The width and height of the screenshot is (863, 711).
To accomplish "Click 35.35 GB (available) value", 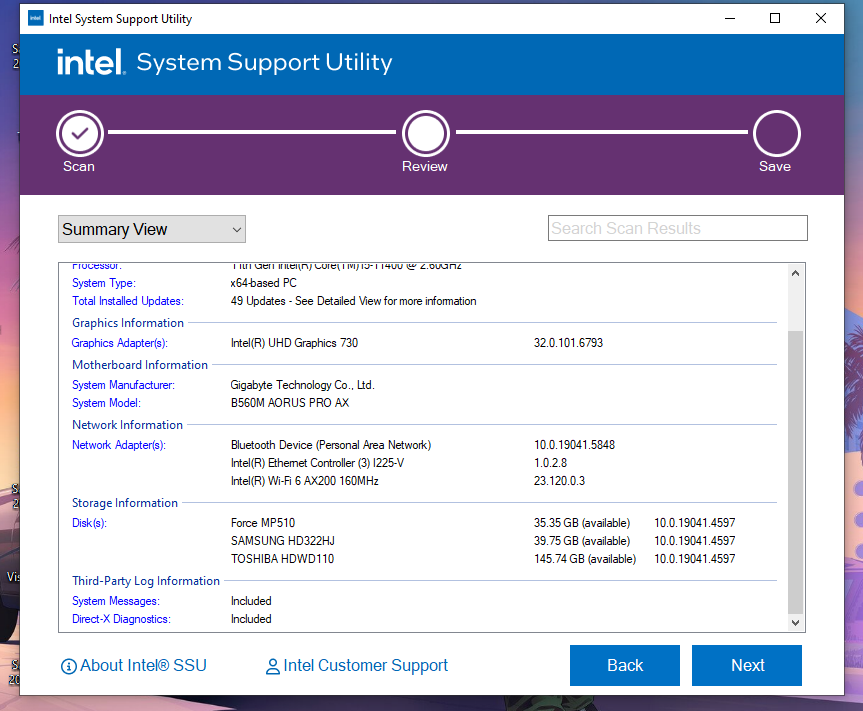I will point(582,523).
